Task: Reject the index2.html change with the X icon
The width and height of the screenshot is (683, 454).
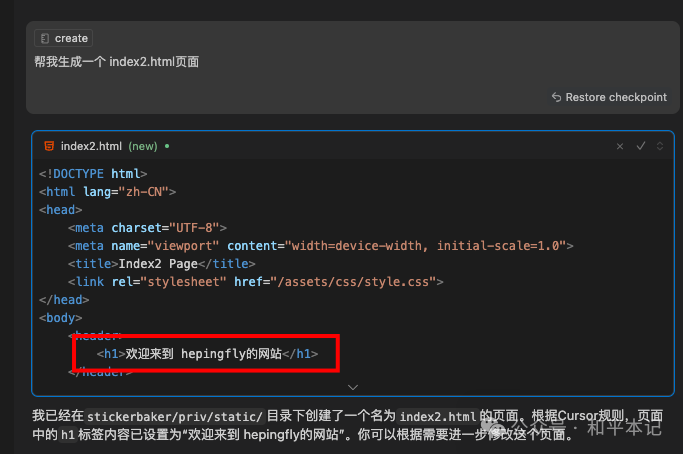Action: [621, 146]
